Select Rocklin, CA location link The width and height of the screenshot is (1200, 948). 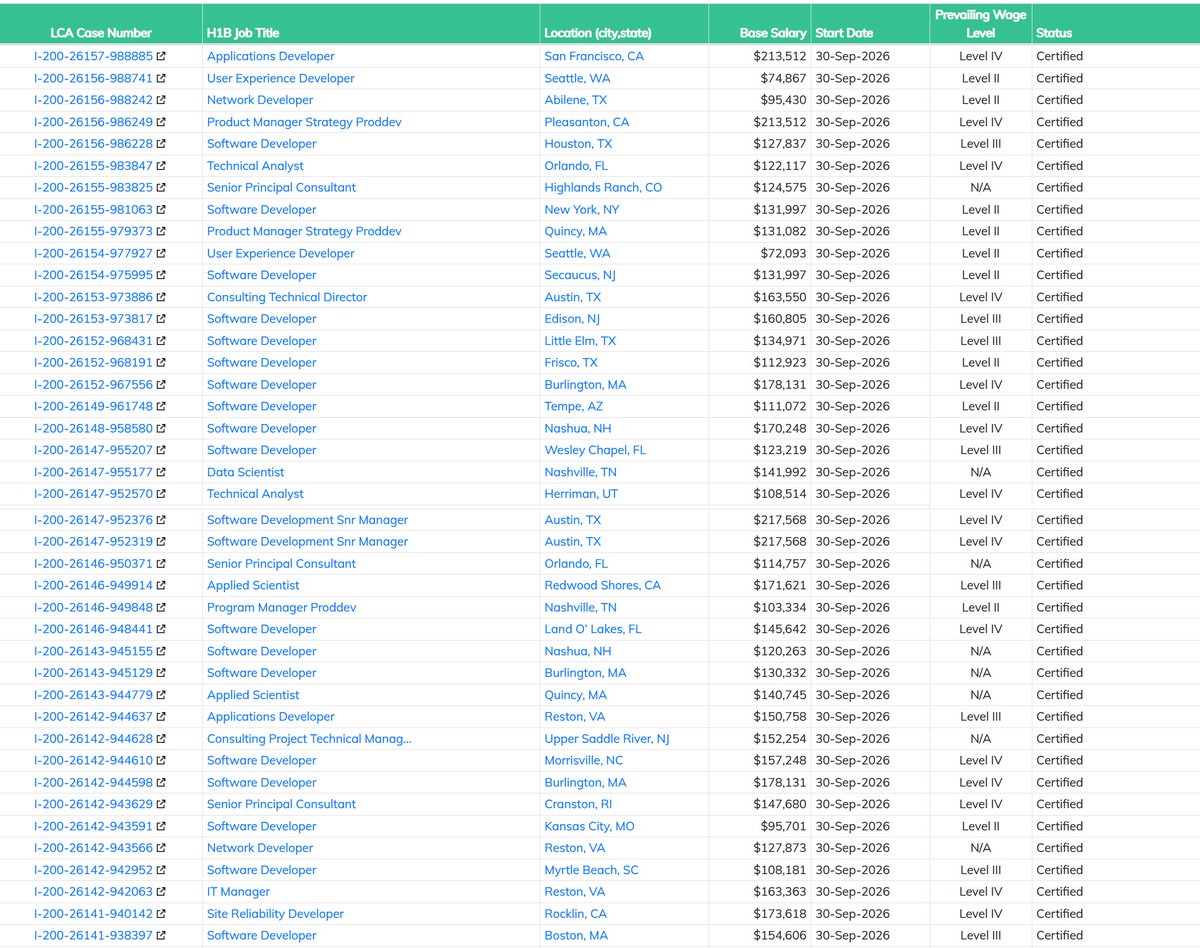(x=575, y=914)
